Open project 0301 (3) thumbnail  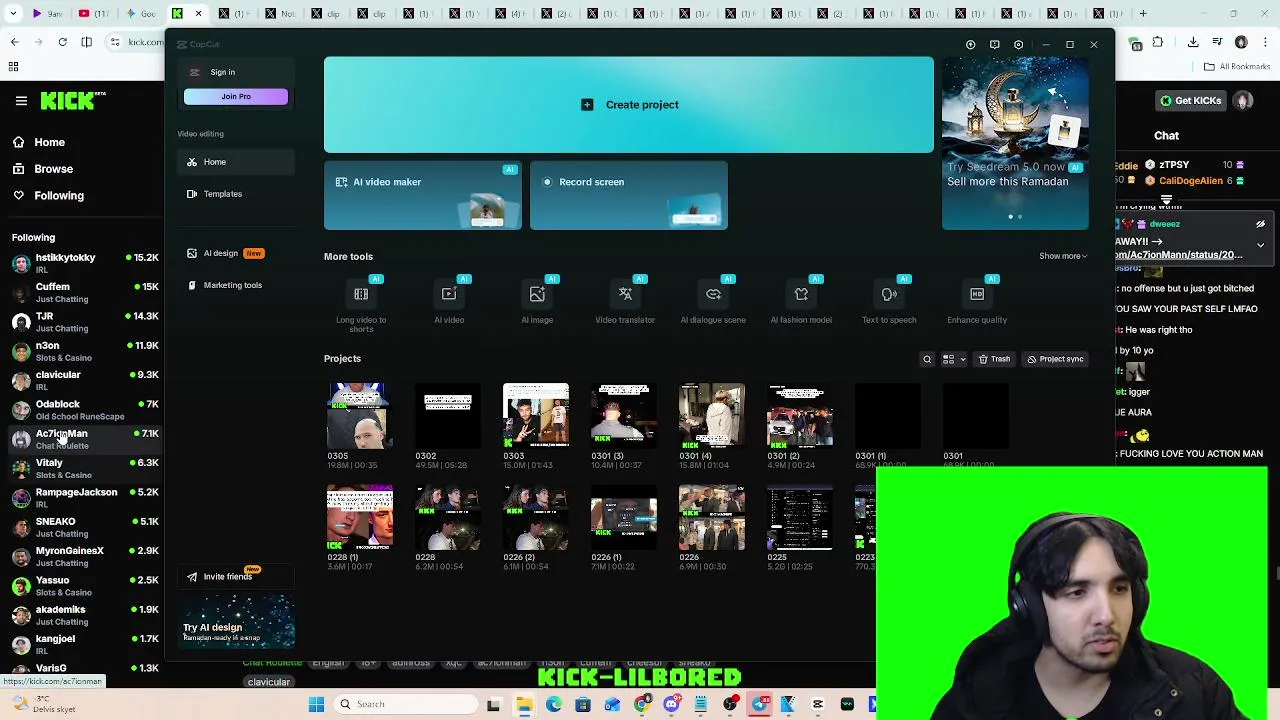point(624,415)
